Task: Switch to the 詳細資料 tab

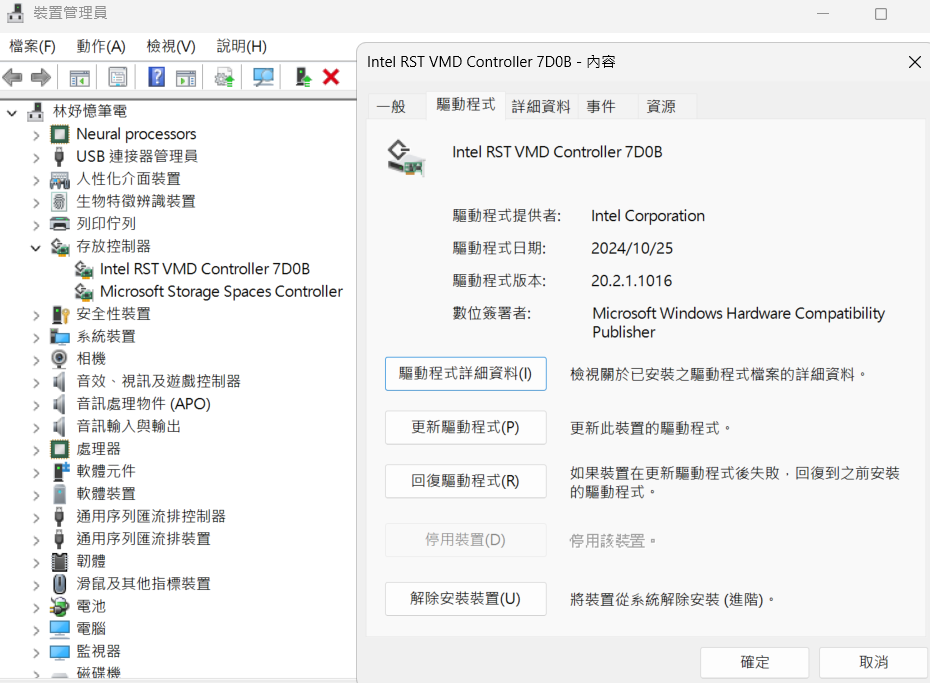Action: click(541, 107)
